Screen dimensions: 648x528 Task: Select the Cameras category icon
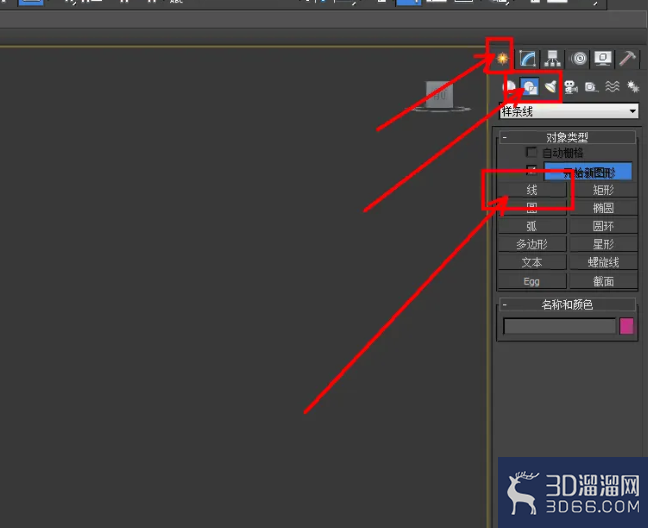571,87
